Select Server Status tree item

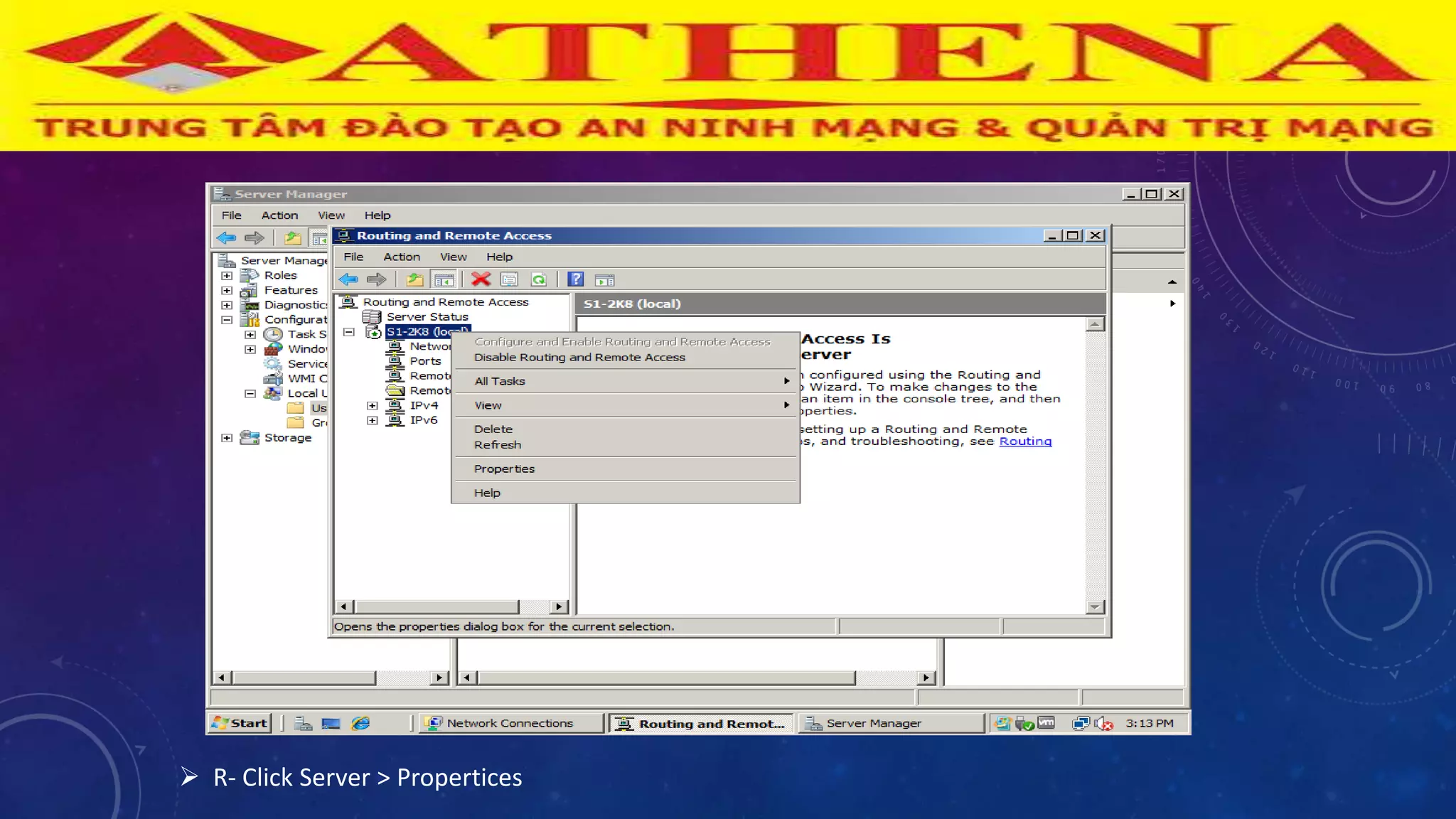[x=427, y=317]
